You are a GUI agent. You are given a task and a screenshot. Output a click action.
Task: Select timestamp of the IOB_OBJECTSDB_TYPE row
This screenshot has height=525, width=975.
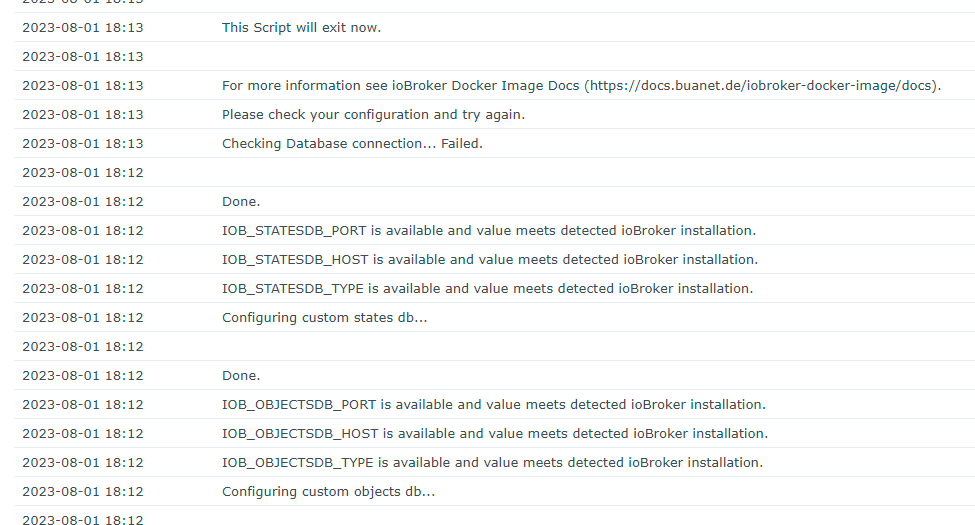click(x=83, y=463)
